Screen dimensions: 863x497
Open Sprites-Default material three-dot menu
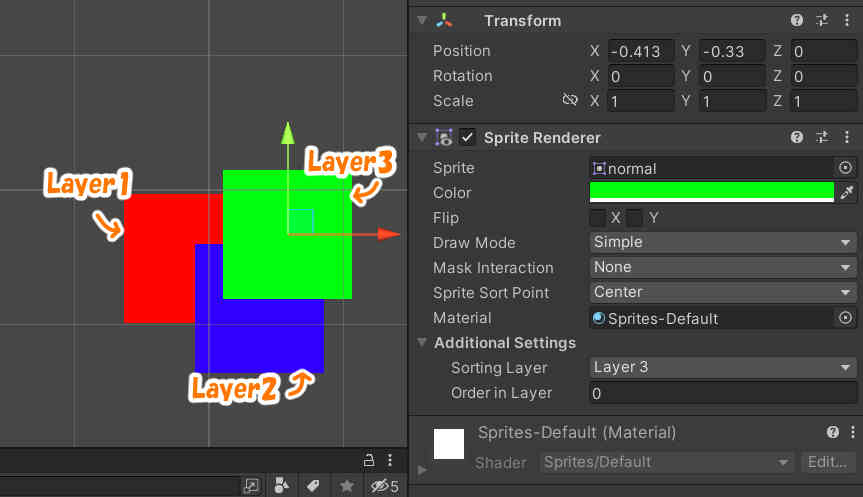coord(853,432)
